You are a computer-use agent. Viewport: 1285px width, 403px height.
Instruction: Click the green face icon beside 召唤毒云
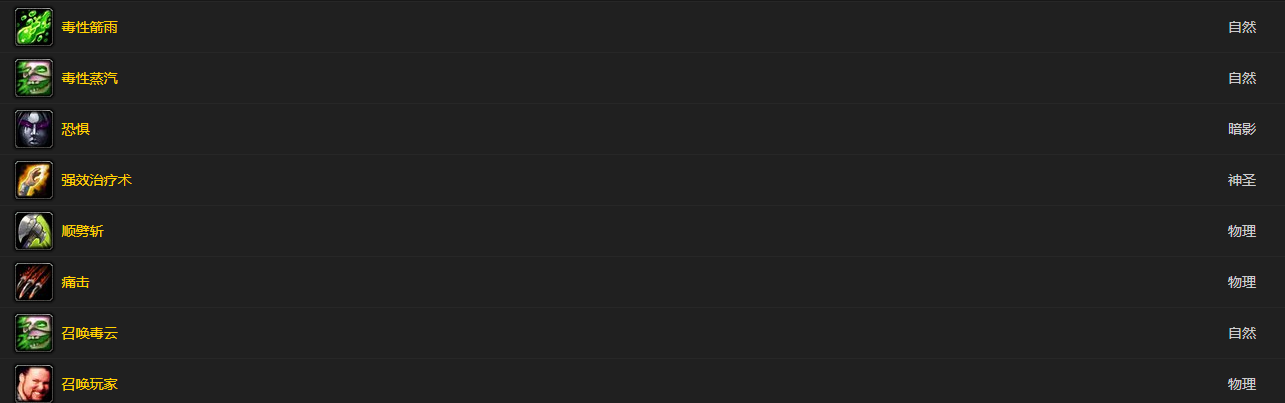coord(34,333)
